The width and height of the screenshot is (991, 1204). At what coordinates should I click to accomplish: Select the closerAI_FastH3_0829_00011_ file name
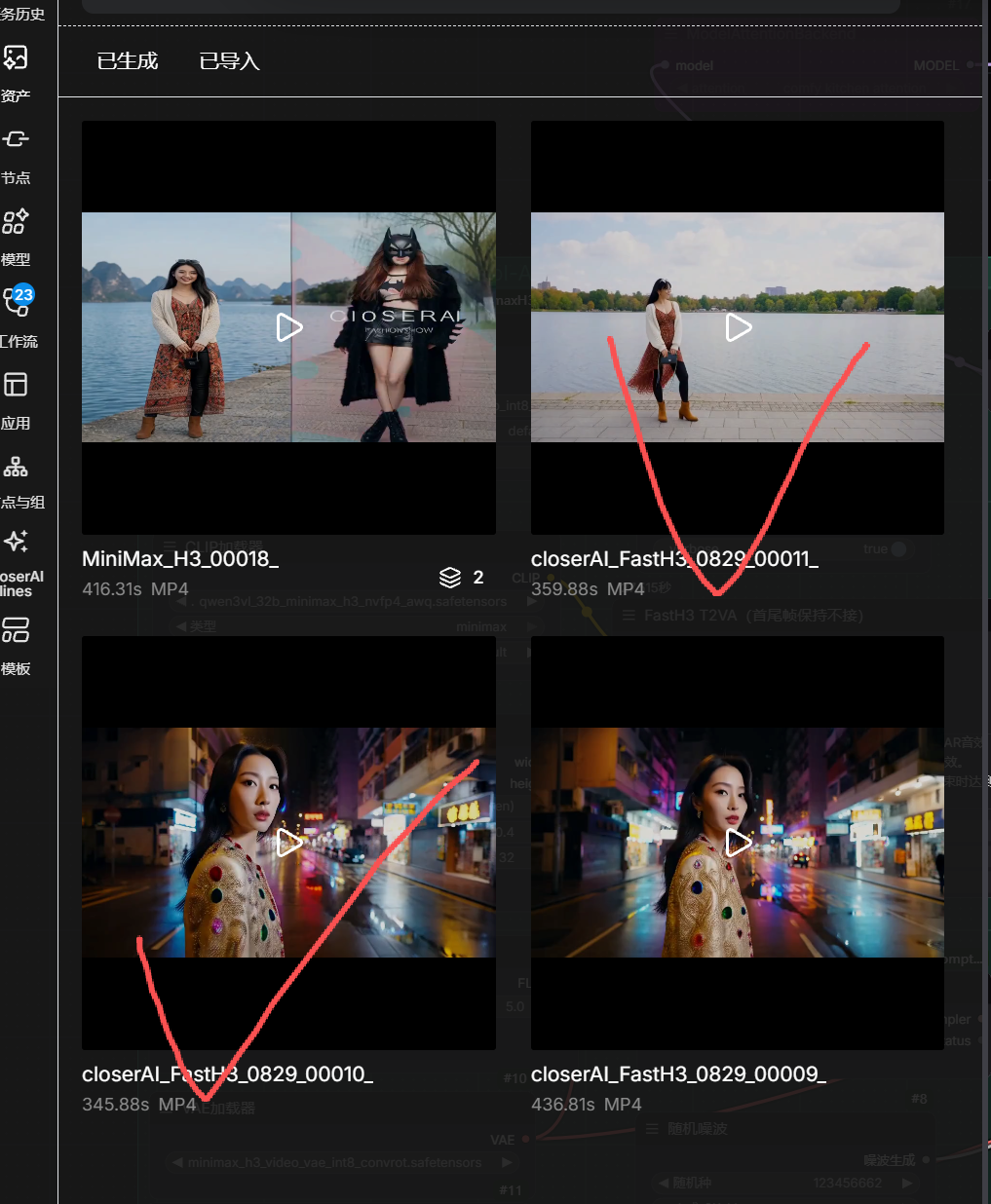(674, 559)
